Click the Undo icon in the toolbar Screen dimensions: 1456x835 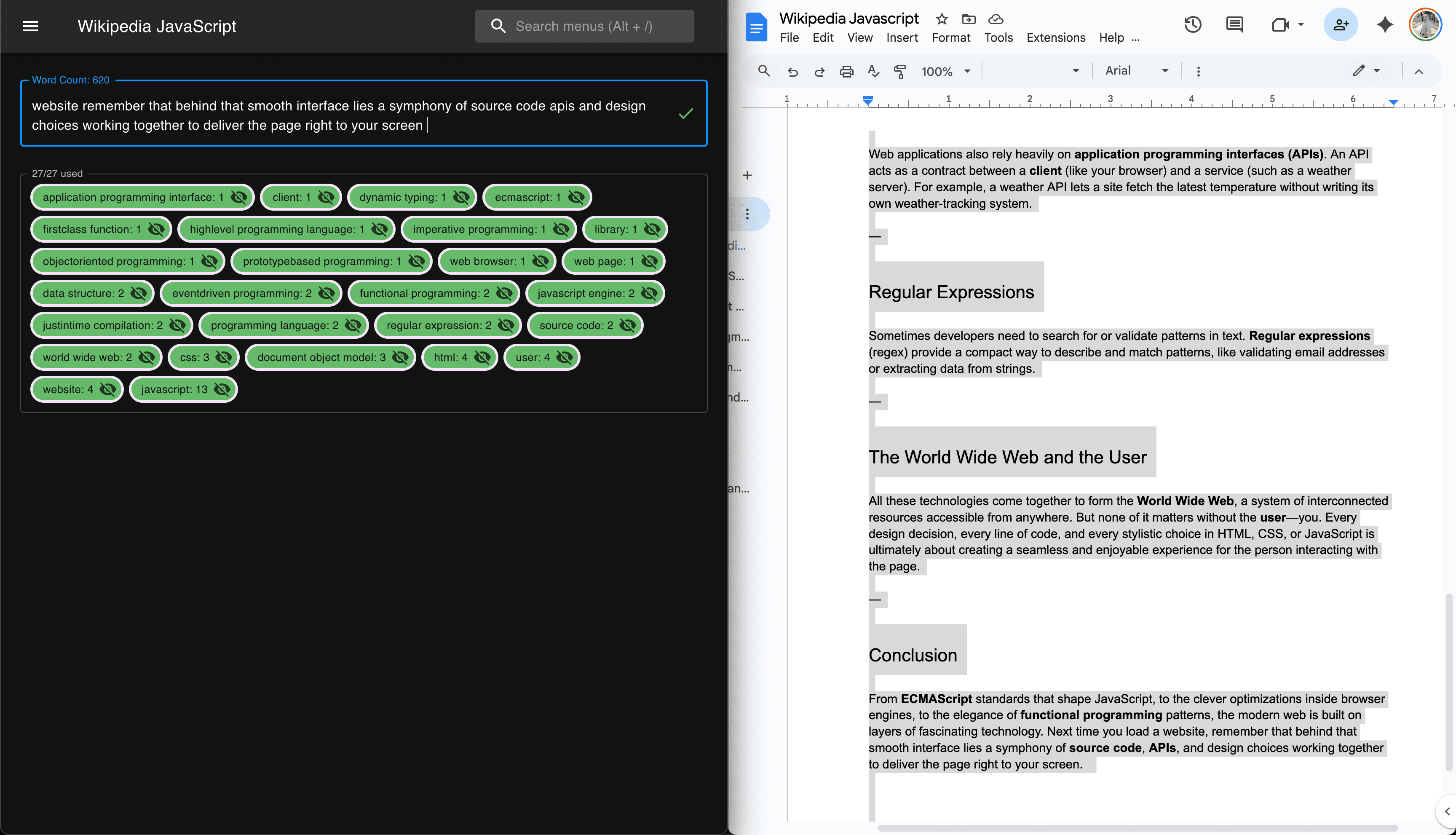[x=792, y=71]
